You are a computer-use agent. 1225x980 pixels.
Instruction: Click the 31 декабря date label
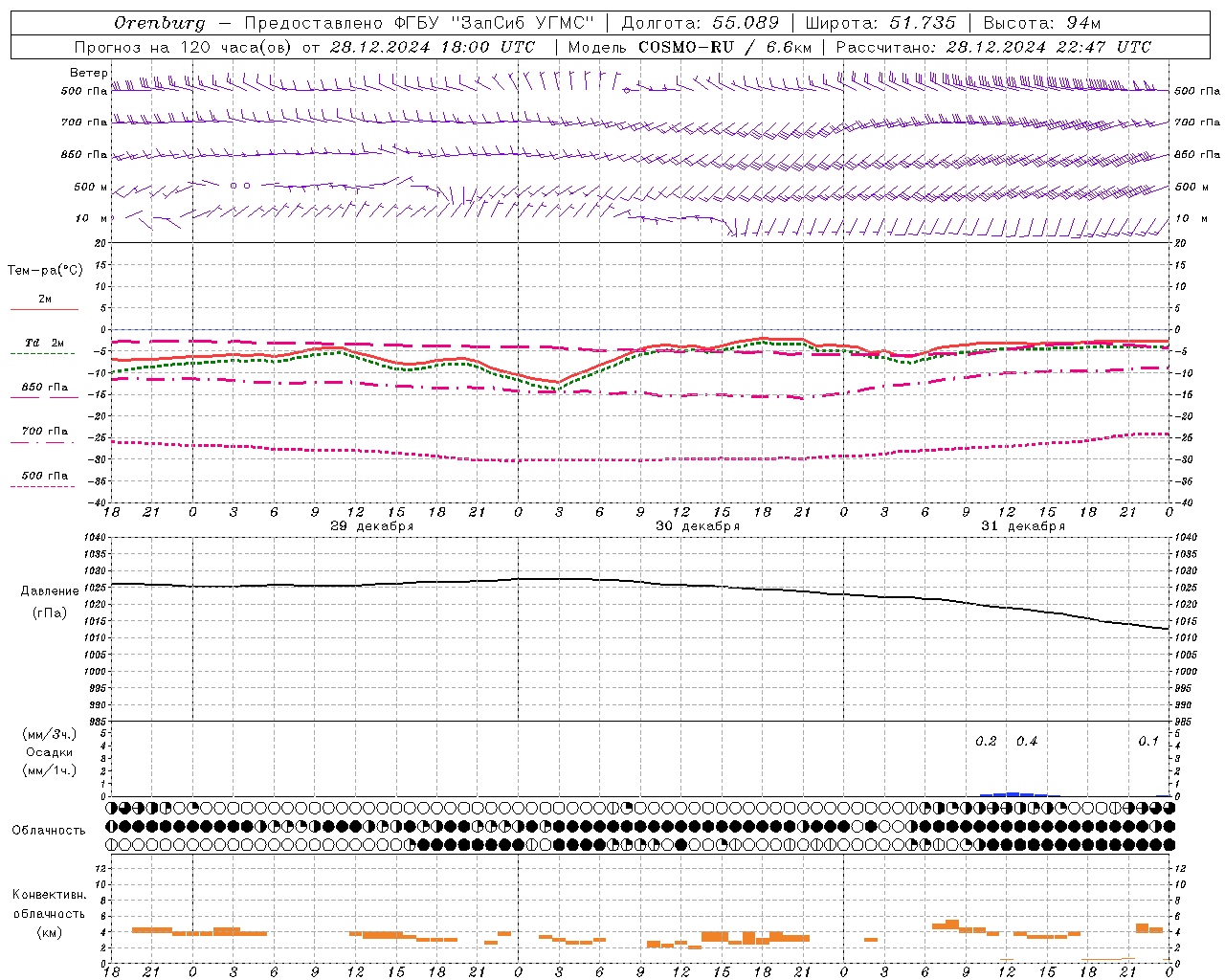click(x=1022, y=526)
